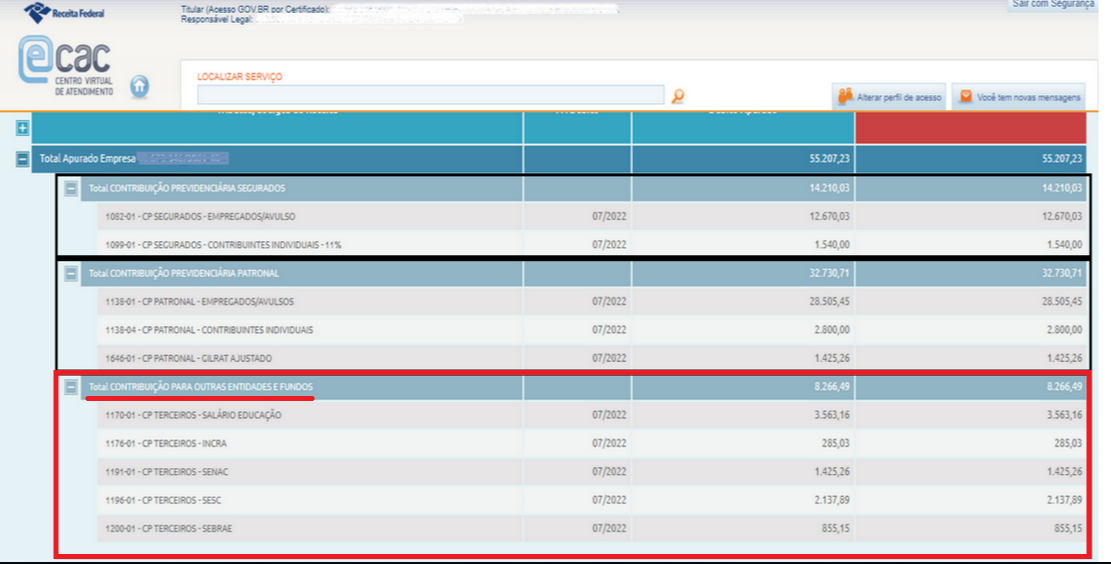Image resolution: width=1111 pixels, height=564 pixels.
Task: Click the 2.137,89 value in the debit column
Action: [832, 500]
